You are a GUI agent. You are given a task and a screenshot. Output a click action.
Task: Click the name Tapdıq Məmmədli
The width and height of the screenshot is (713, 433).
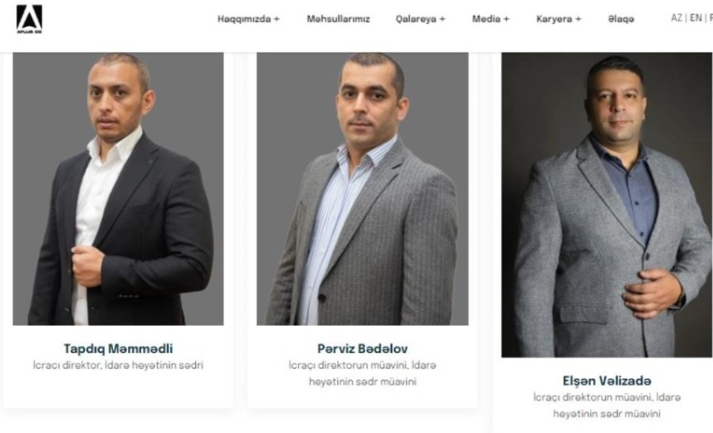[118, 349]
